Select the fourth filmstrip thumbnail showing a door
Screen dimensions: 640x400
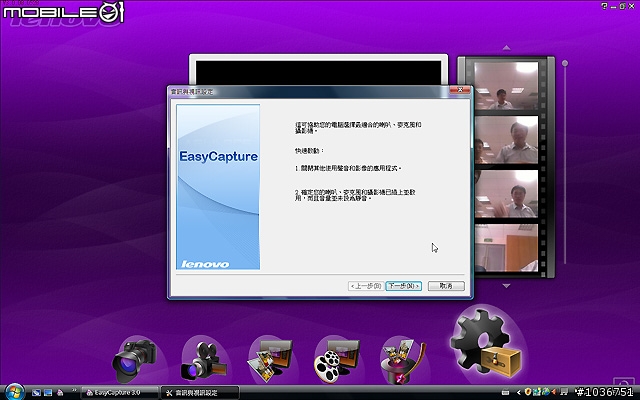point(506,248)
